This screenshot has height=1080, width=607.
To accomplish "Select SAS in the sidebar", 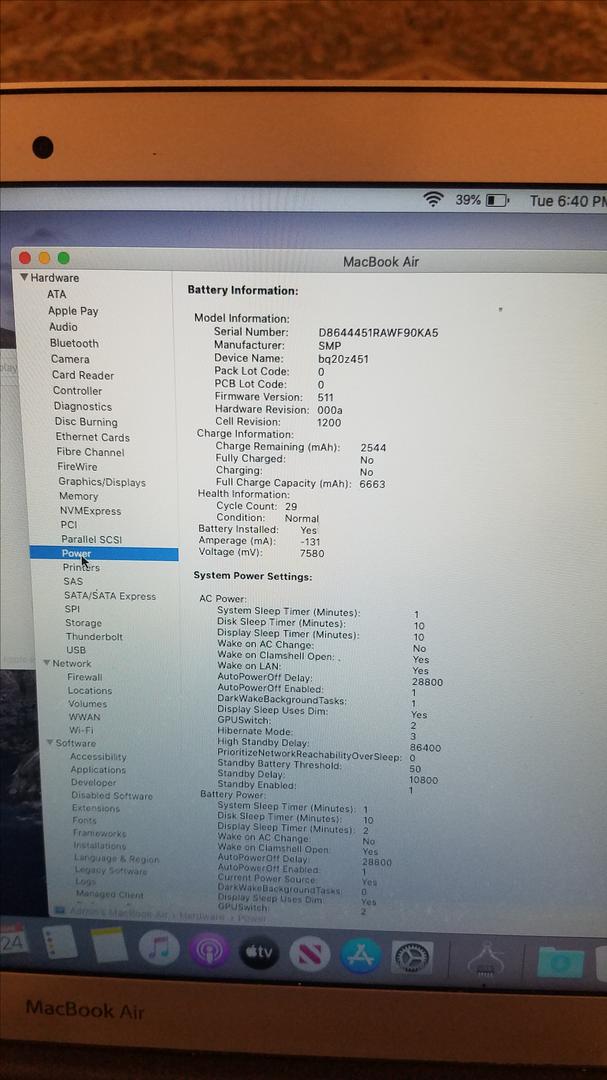I will pos(73,581).
